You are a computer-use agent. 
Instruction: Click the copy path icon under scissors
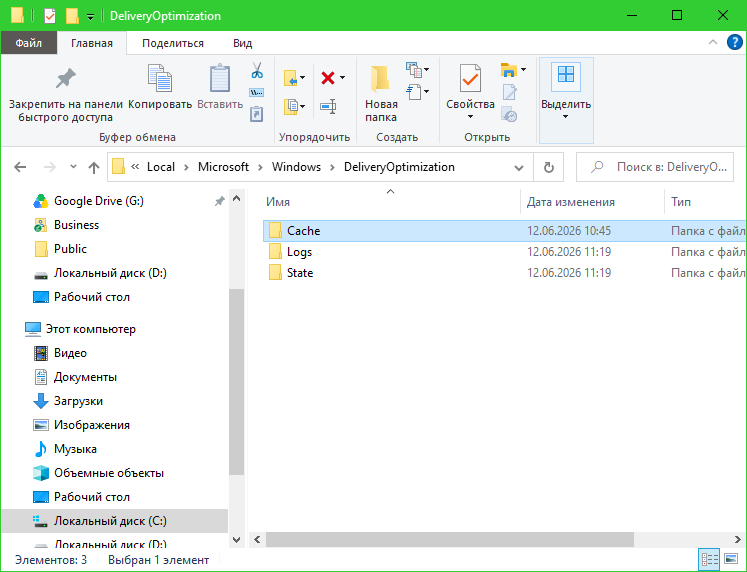[x=256, y=92]
